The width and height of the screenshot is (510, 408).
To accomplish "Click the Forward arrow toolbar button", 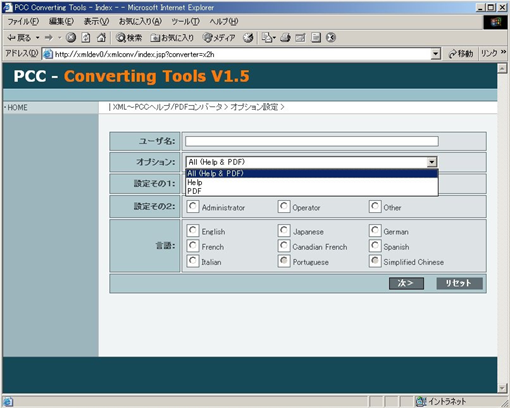I will (49, 38).
